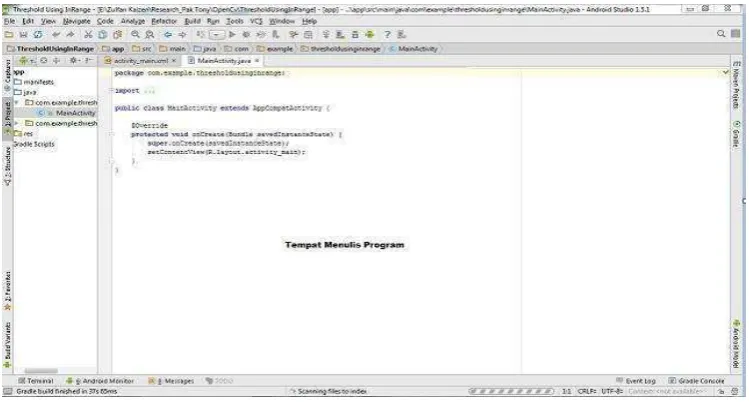
Task: Click Collapse All icon in Project panel header
Action: click(56, 61)
